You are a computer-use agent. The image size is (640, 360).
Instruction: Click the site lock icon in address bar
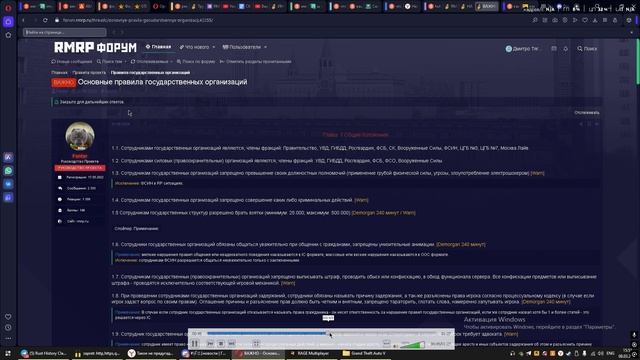click(57, 20)
